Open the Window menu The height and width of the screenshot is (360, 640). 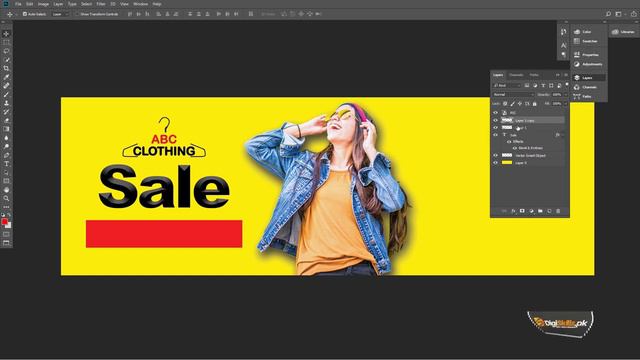coord(141,4)
